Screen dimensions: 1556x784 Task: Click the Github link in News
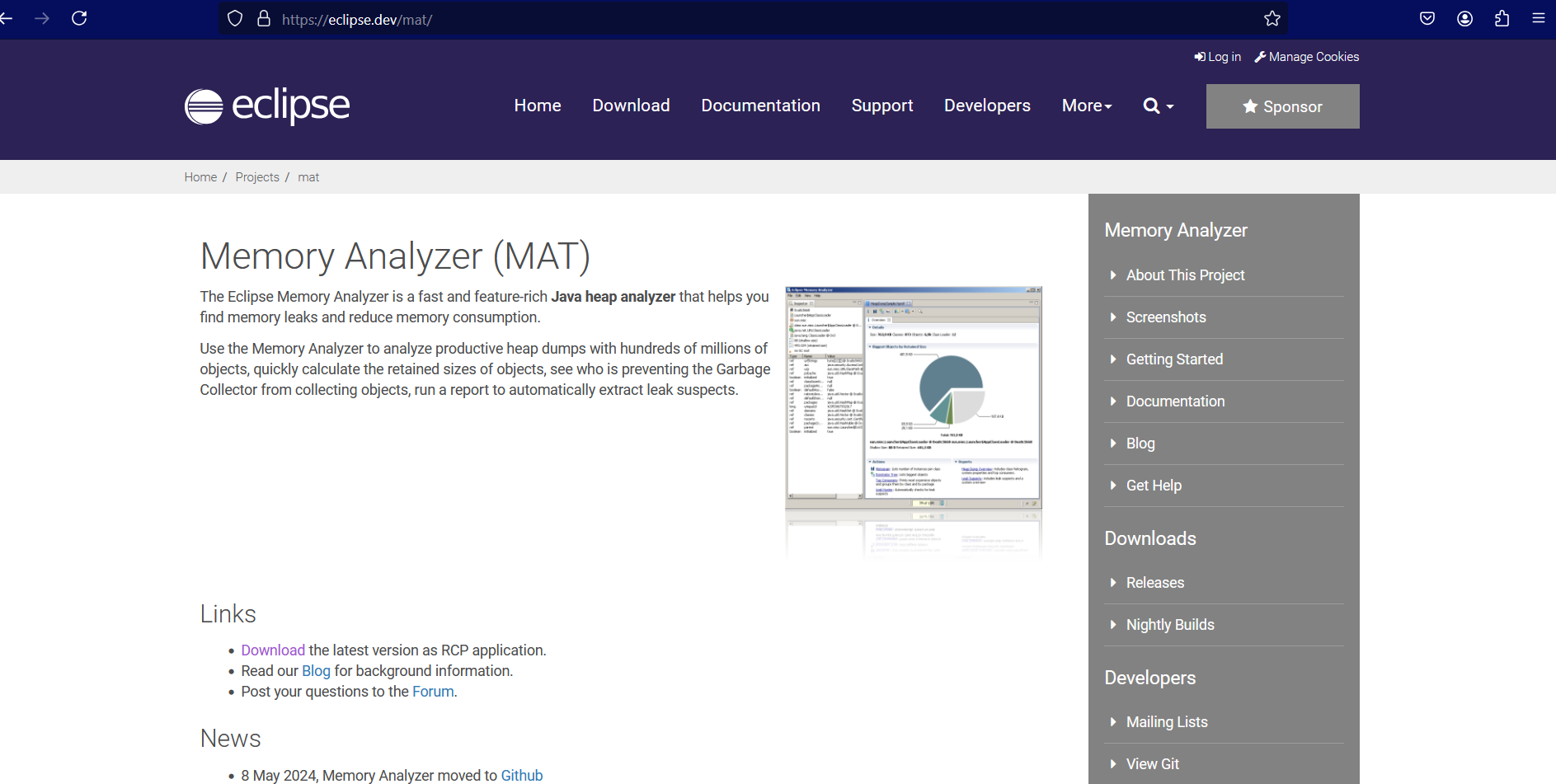[x=522, y=776]
